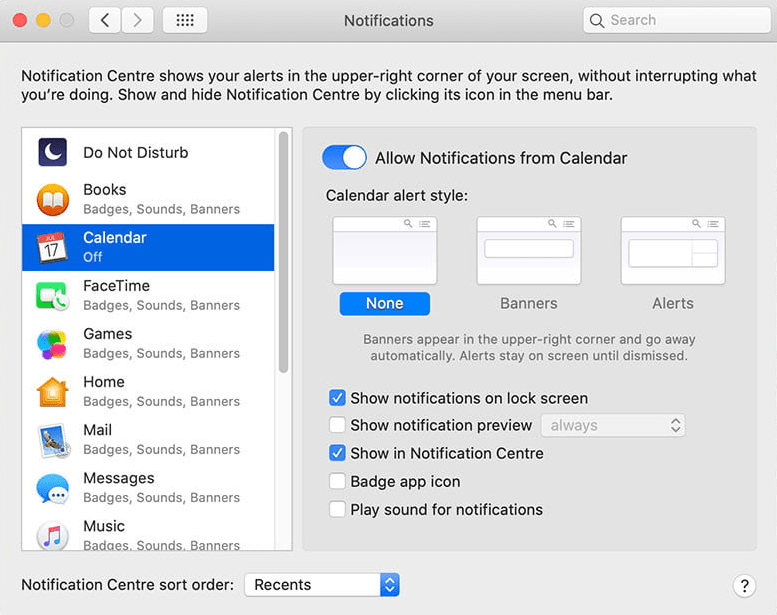
Task: Select the Mail row label
Action: (98, 430)
